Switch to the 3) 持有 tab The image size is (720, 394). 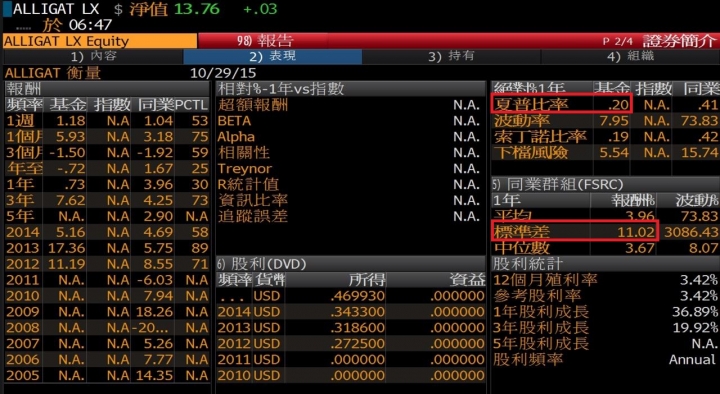click(x=451, y=56)
